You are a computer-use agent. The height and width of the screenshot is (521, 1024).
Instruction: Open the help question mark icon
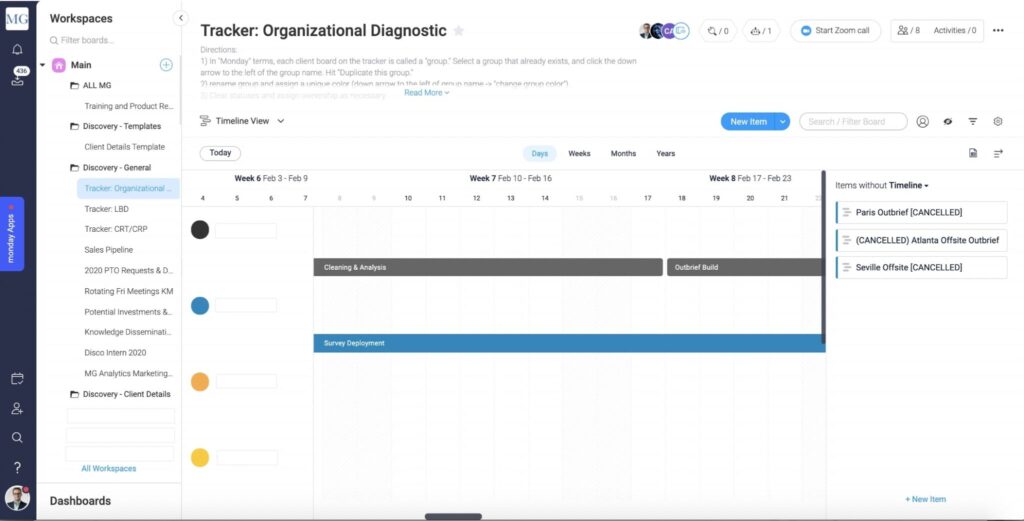tap(17, 467)
